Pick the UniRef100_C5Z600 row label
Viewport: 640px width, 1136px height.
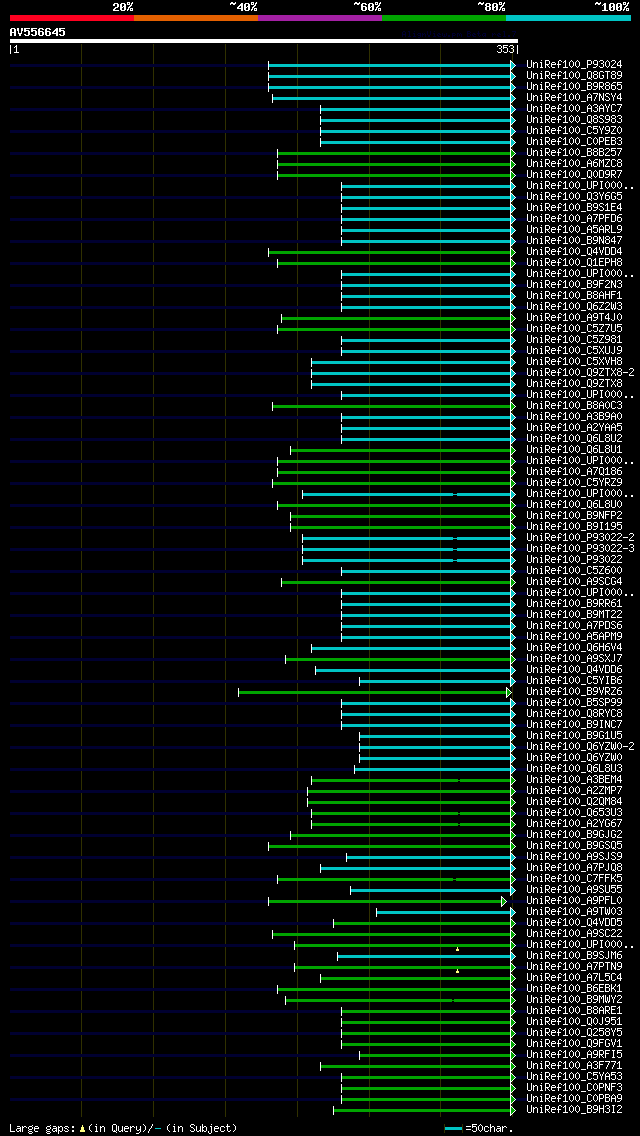point(574,570)
